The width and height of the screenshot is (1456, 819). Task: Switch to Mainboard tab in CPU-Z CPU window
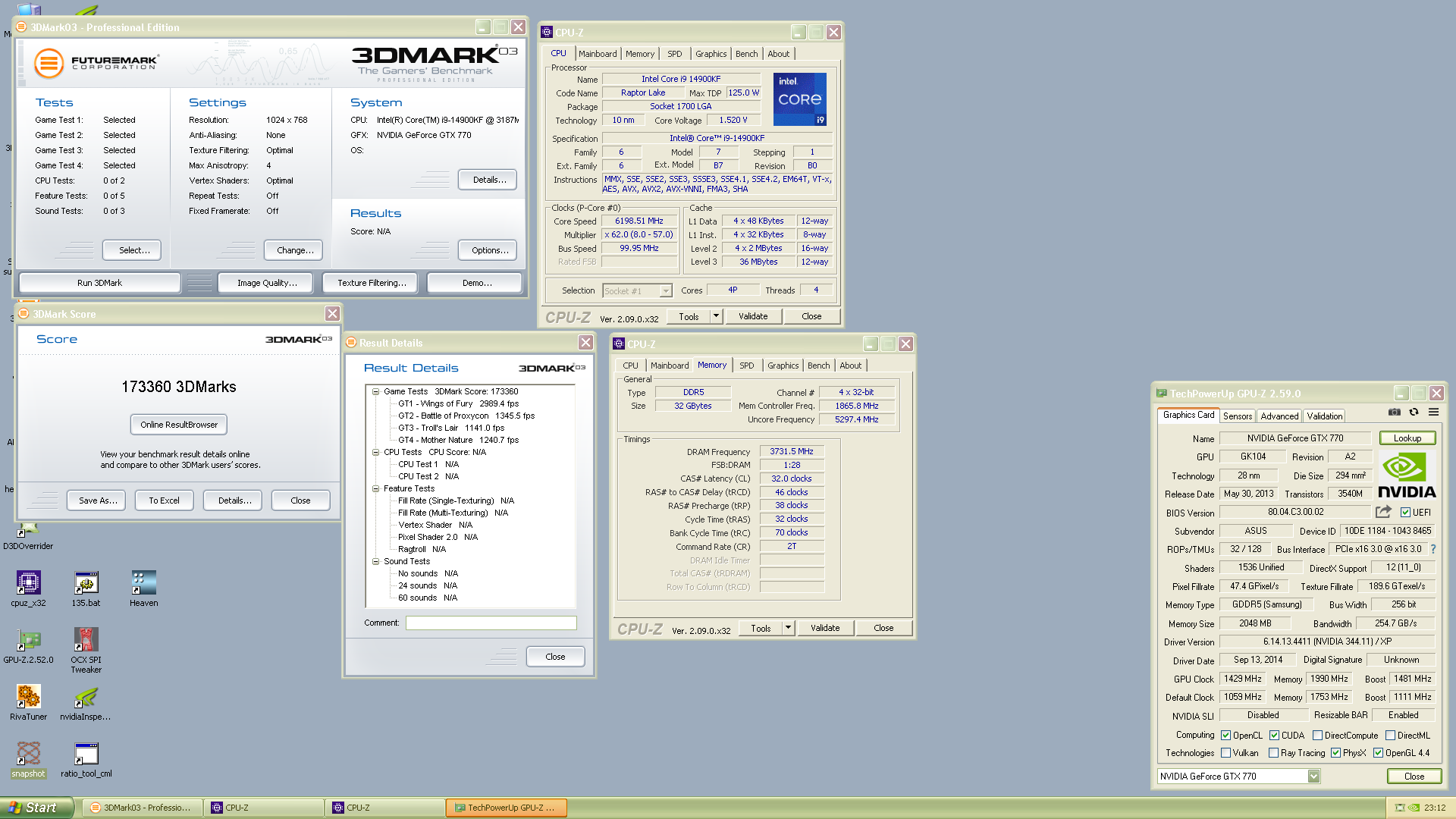[x=598, y=54]
